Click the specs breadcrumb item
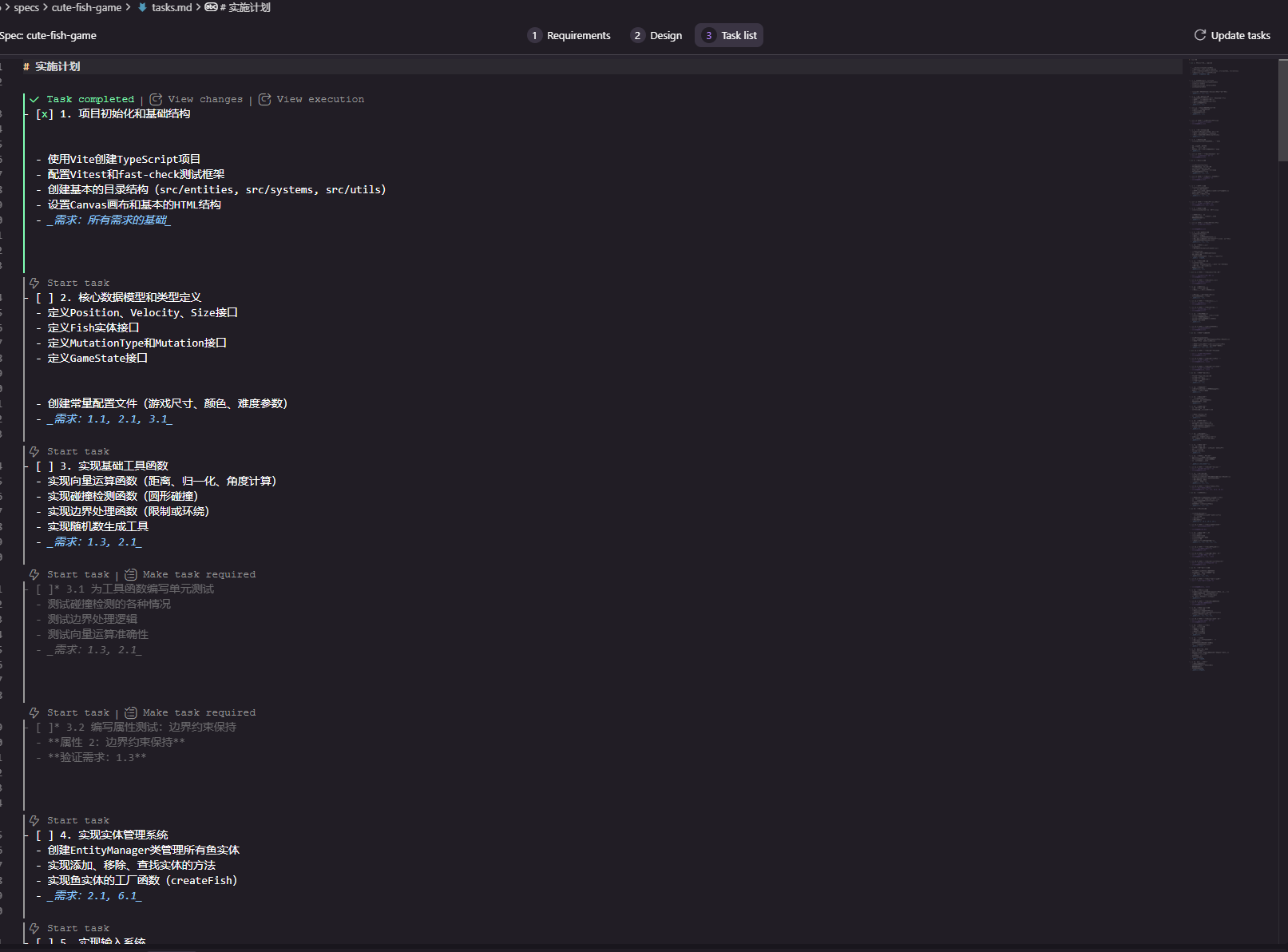This screenshot has width=1288, height=952. point(26,7)
